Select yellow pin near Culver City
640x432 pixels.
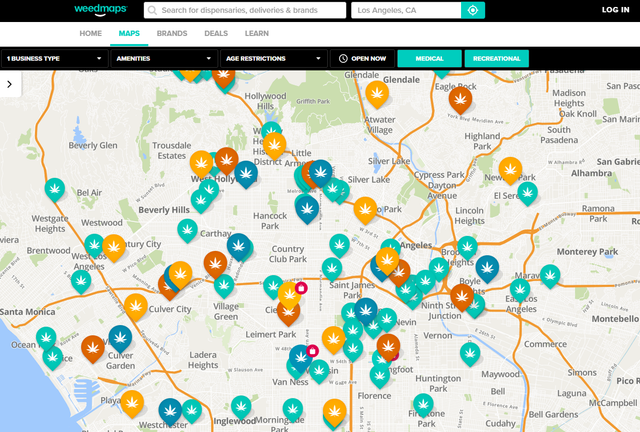(136, 306)
